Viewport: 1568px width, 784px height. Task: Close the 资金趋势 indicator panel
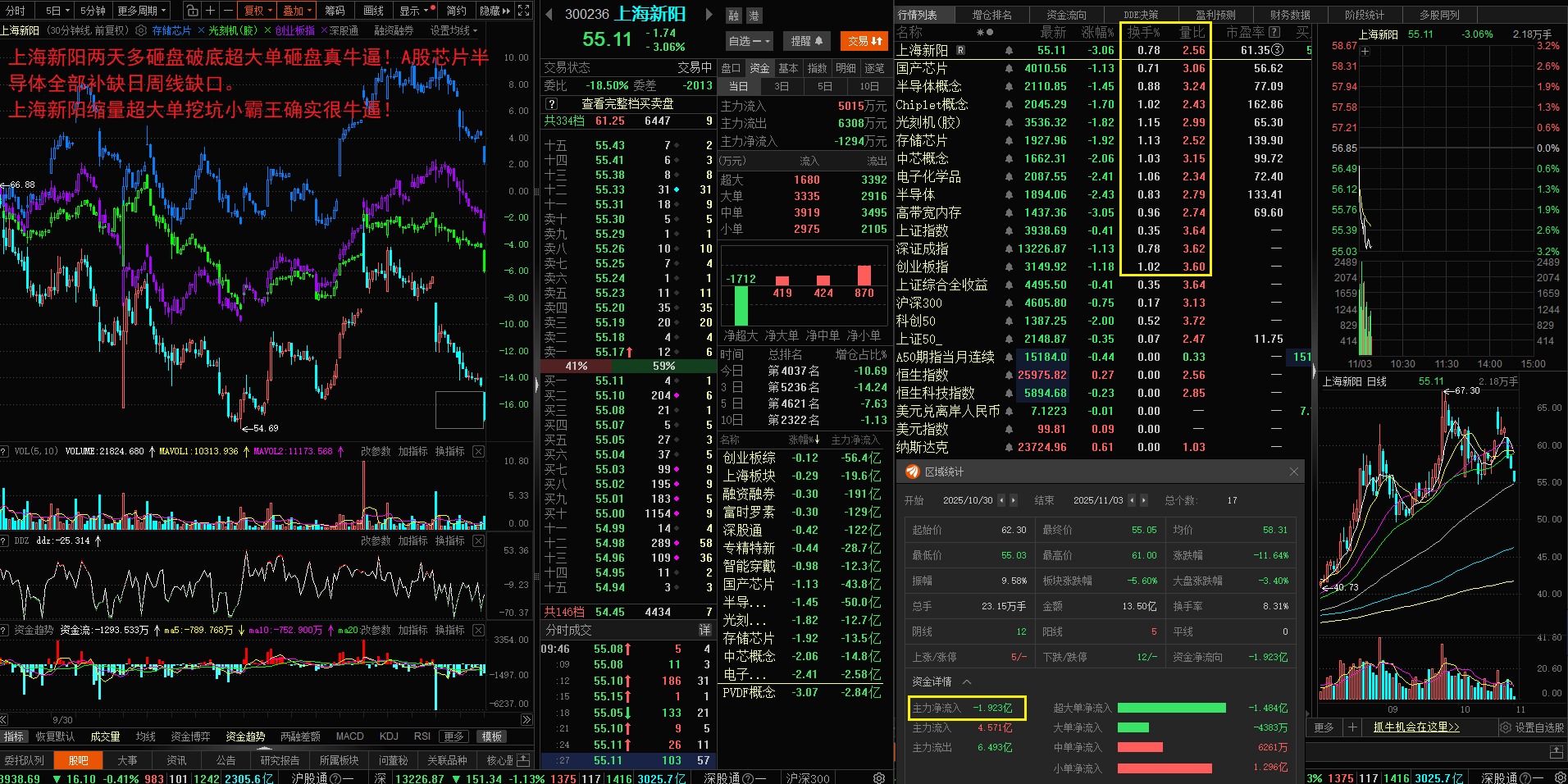479,630
